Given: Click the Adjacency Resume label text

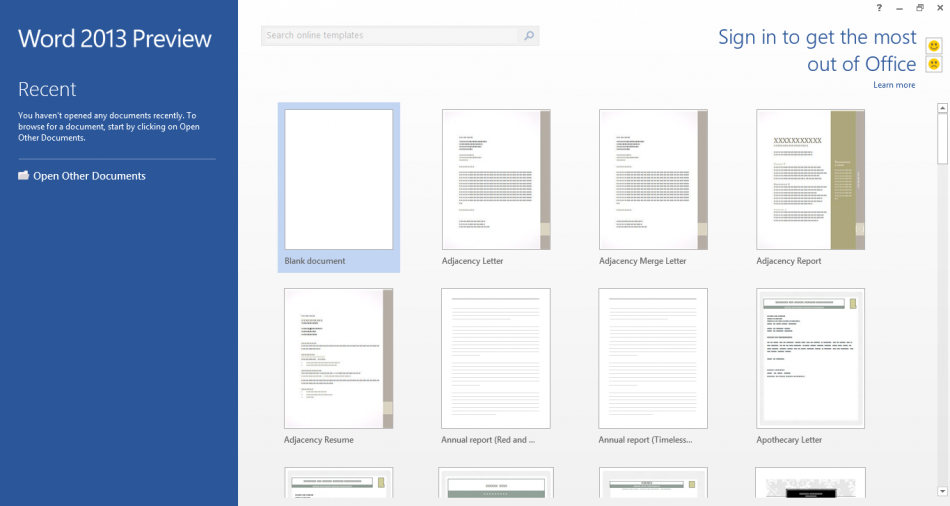Looking at the screenshot, I should click(x=319, y=440).
